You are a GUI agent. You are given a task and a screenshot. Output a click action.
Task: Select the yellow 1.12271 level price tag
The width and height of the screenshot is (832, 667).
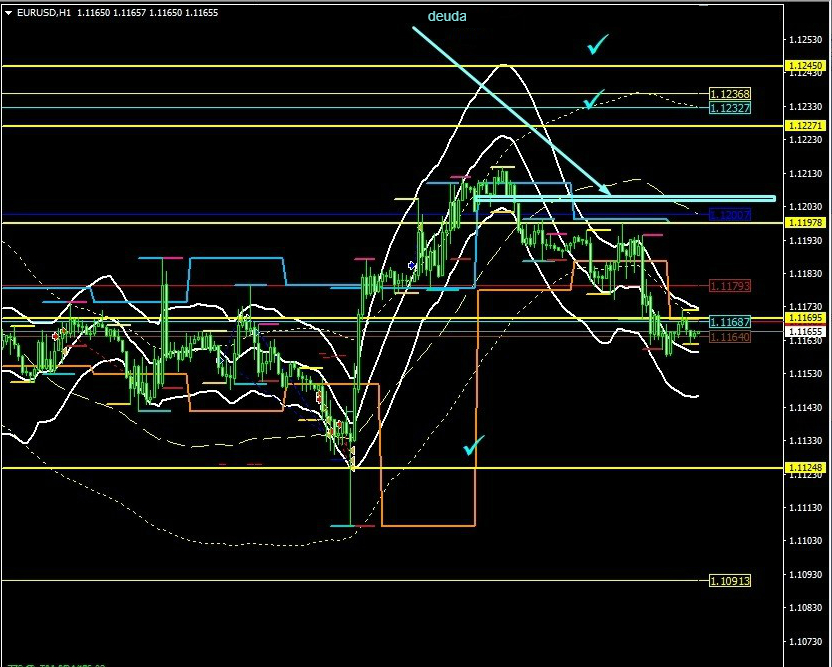806,126
